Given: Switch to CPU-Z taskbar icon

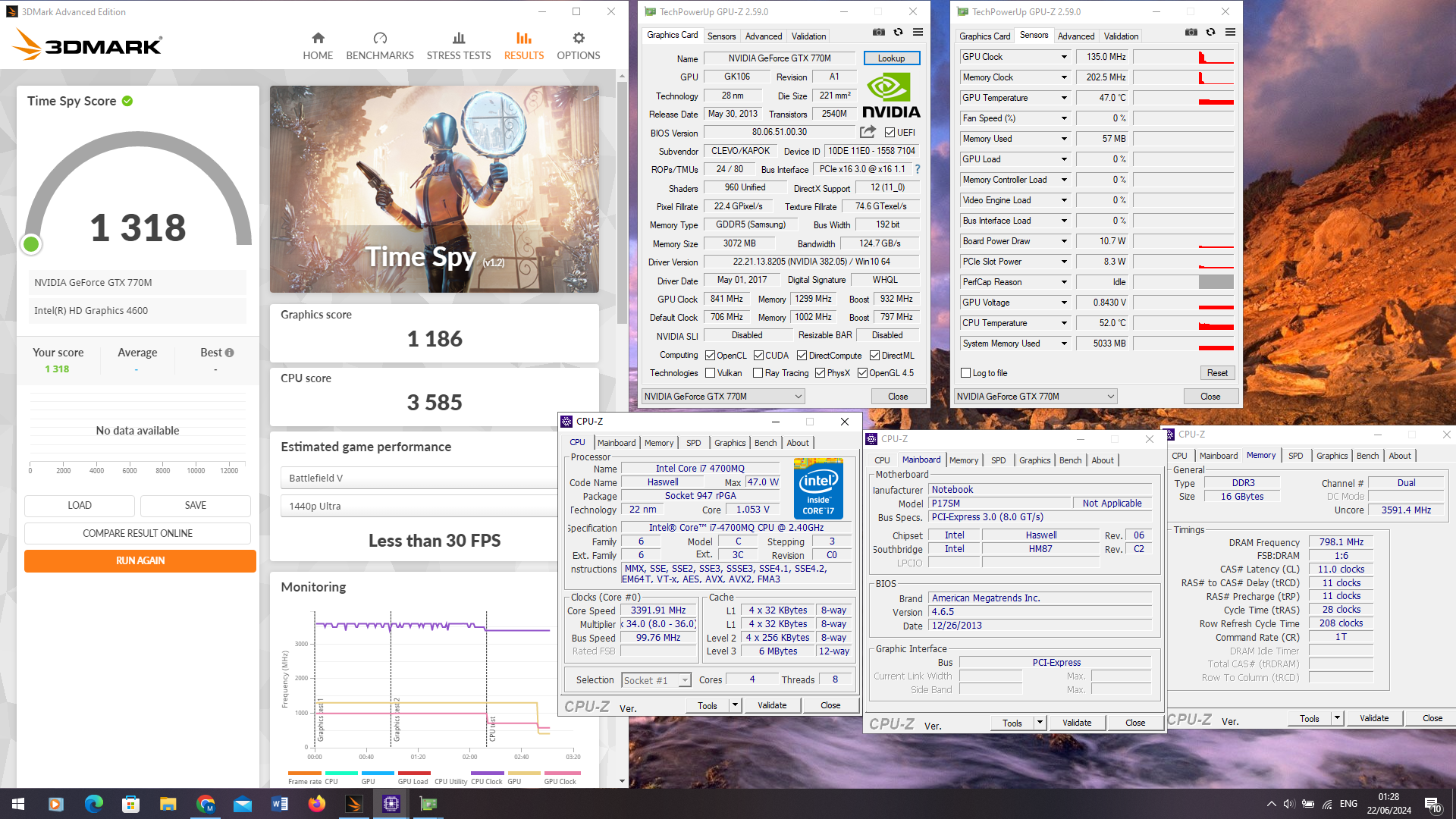Looking at the screenshot, I should click(391, 804).
